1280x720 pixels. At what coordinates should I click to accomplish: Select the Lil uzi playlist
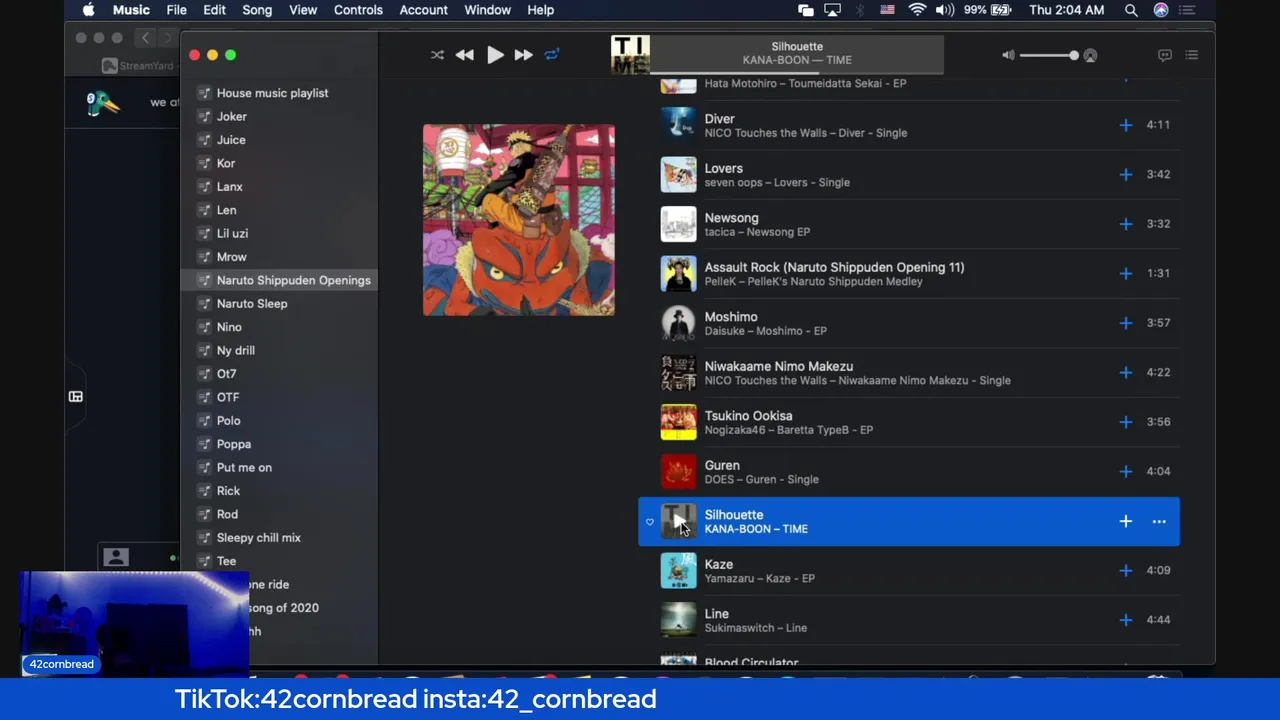tap(232, 233)
